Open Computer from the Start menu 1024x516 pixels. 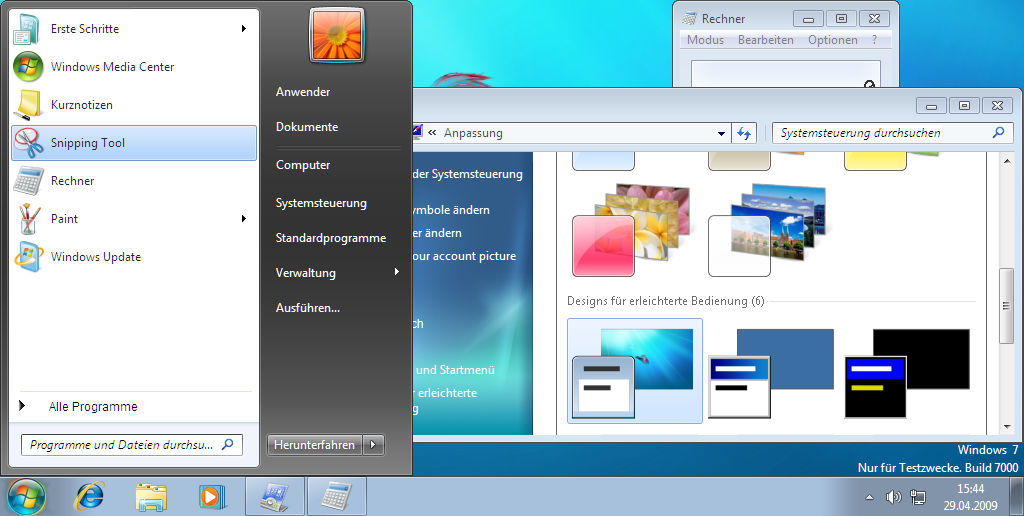303,165
